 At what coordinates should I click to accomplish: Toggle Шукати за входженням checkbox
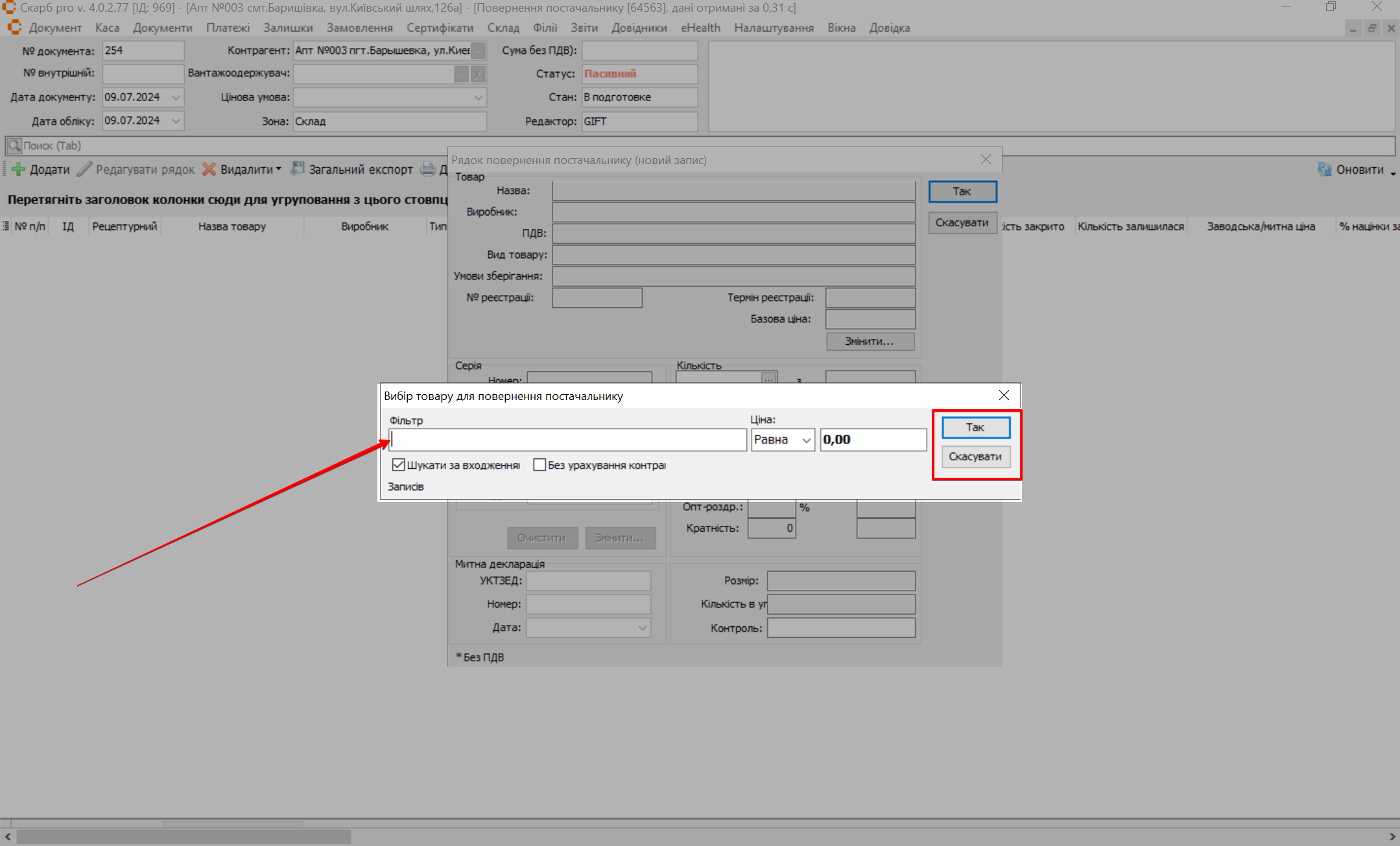pos(399,465)
